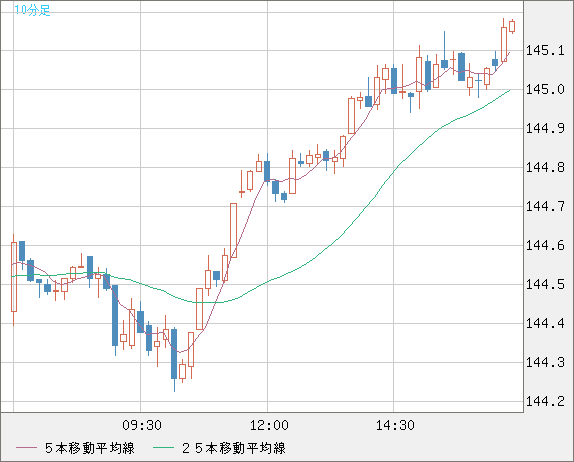This screenshot has height=462, width=574.
Task: Click the 10分足 timeframe label
Action: point(32,10)
